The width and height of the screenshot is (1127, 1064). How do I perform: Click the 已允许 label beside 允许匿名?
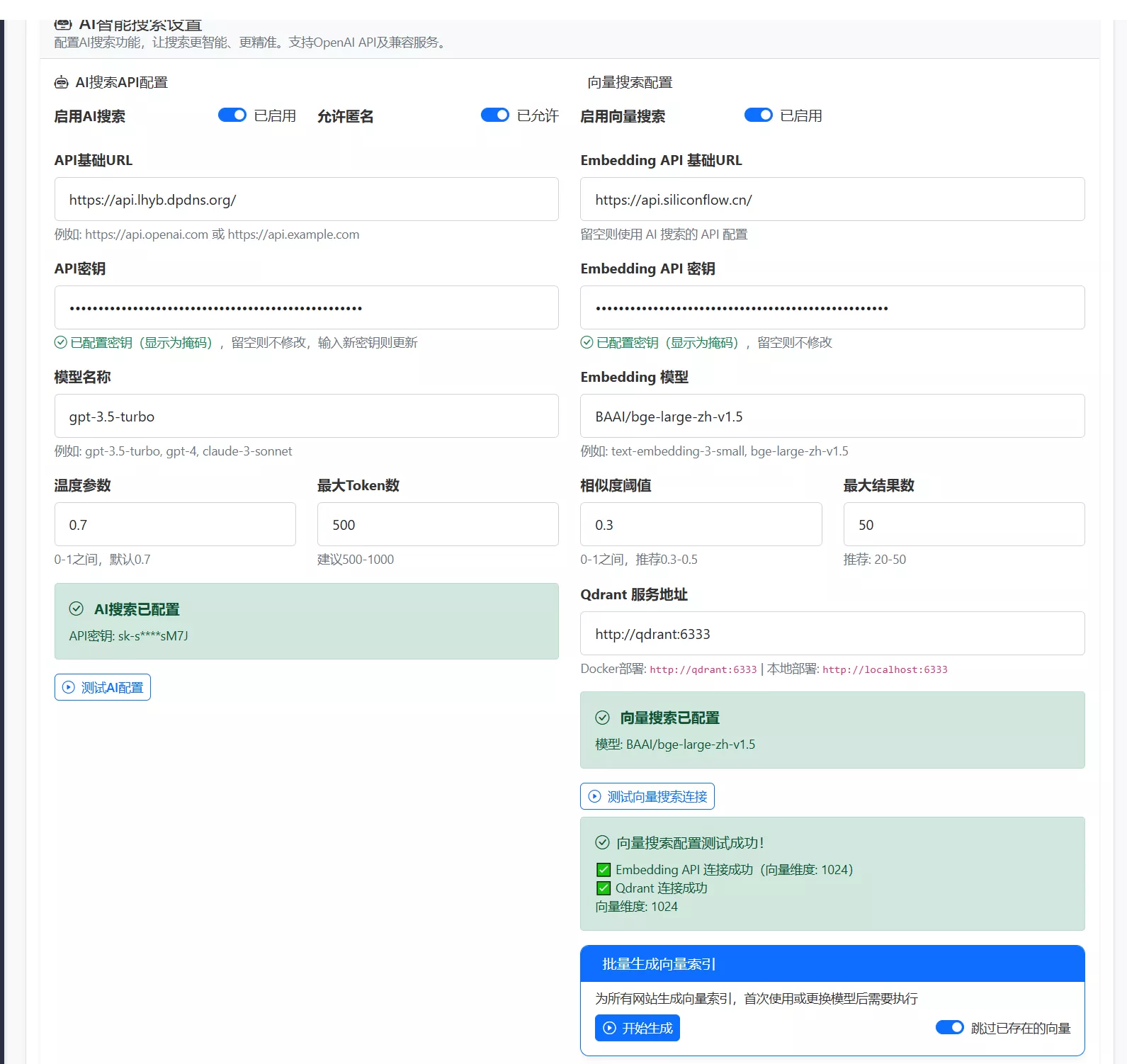pyautogui.click(x=538, y=115)
